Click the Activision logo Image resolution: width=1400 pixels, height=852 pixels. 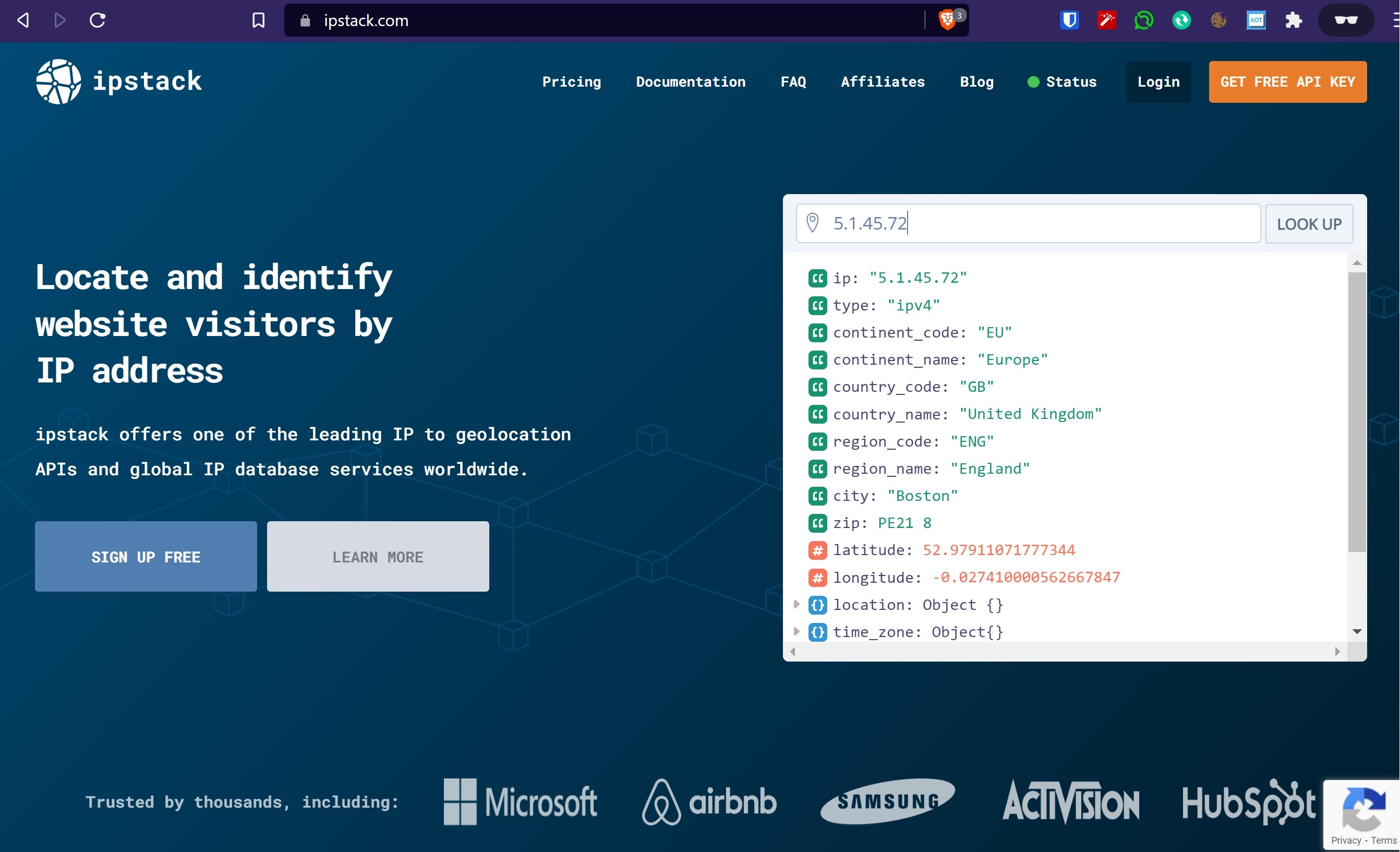pyautogui.click(x=1070, y=801)
